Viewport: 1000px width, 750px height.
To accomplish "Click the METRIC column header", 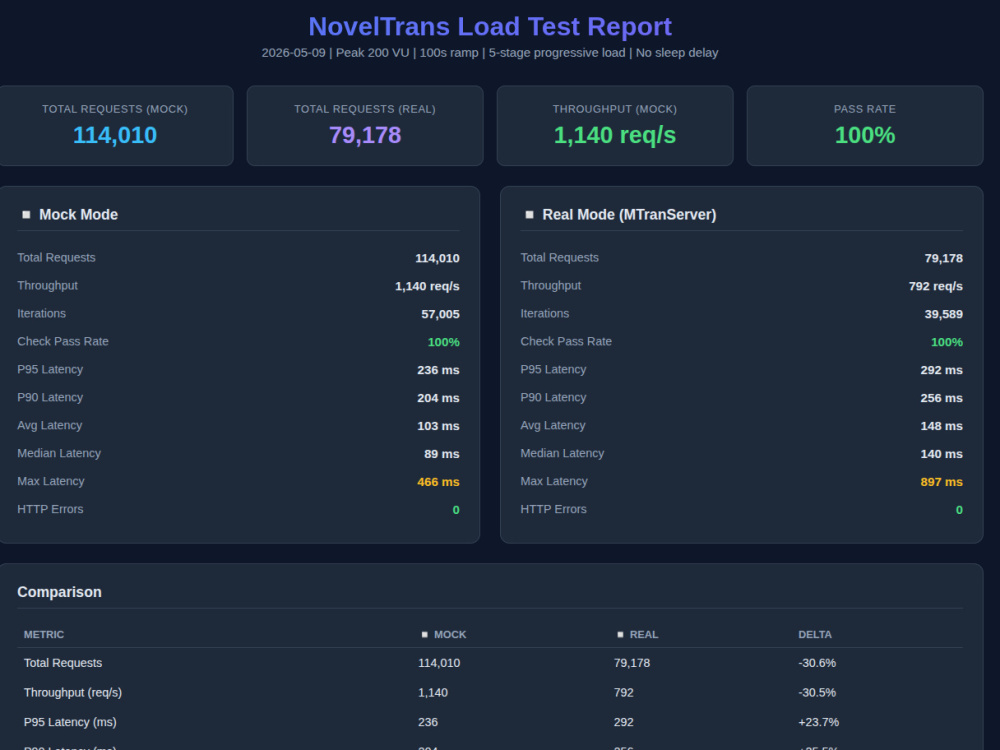I will (43, 635).
